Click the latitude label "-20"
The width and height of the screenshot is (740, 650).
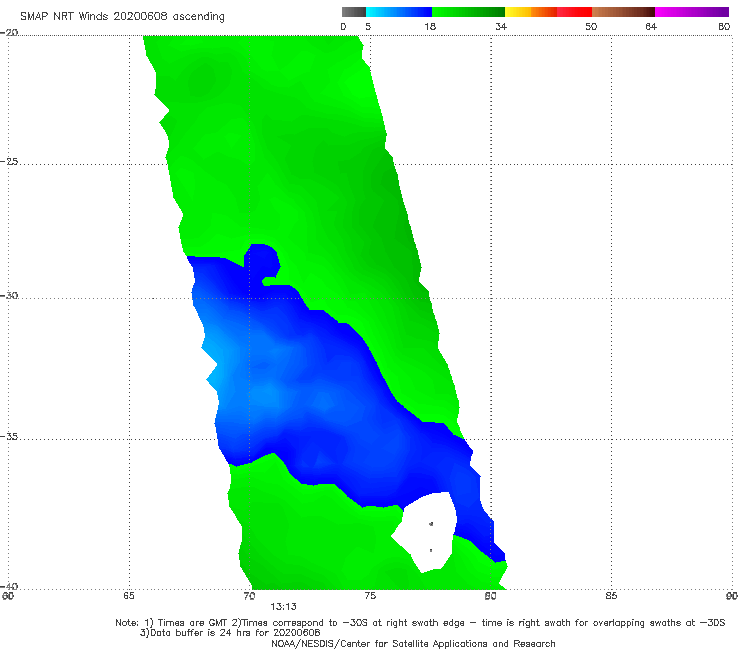click(9, 32)
